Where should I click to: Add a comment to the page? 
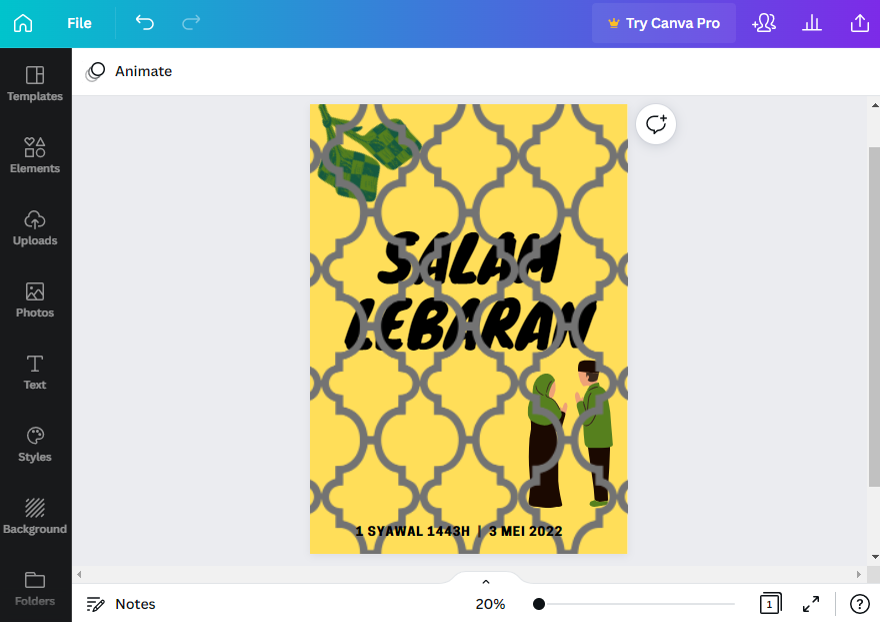tap(656, 124)
